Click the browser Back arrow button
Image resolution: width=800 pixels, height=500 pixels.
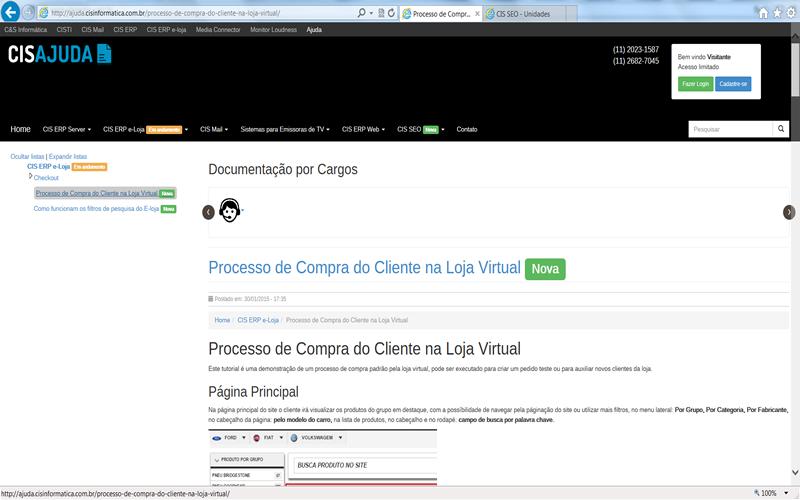pos(11,12)
